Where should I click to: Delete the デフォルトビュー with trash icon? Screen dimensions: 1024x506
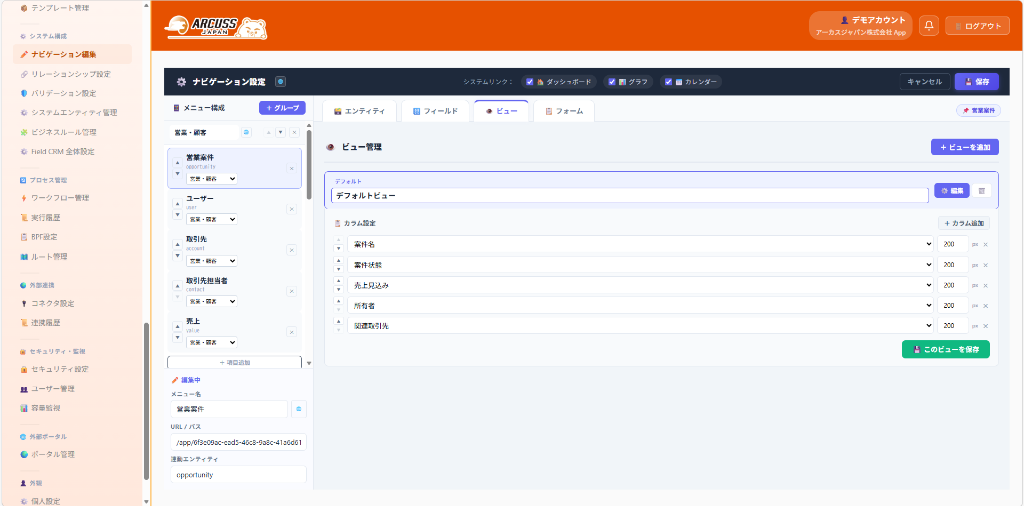981,190
